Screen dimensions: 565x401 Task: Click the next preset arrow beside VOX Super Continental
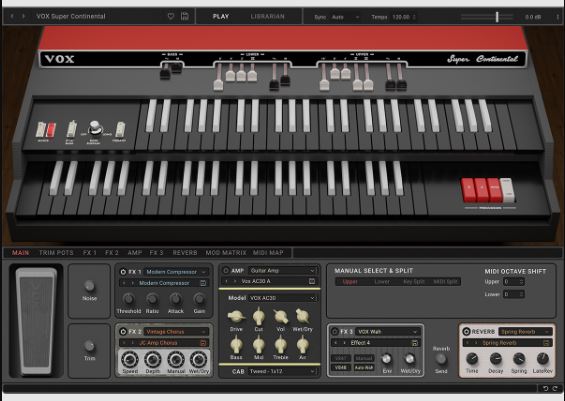tap(23, 16)
